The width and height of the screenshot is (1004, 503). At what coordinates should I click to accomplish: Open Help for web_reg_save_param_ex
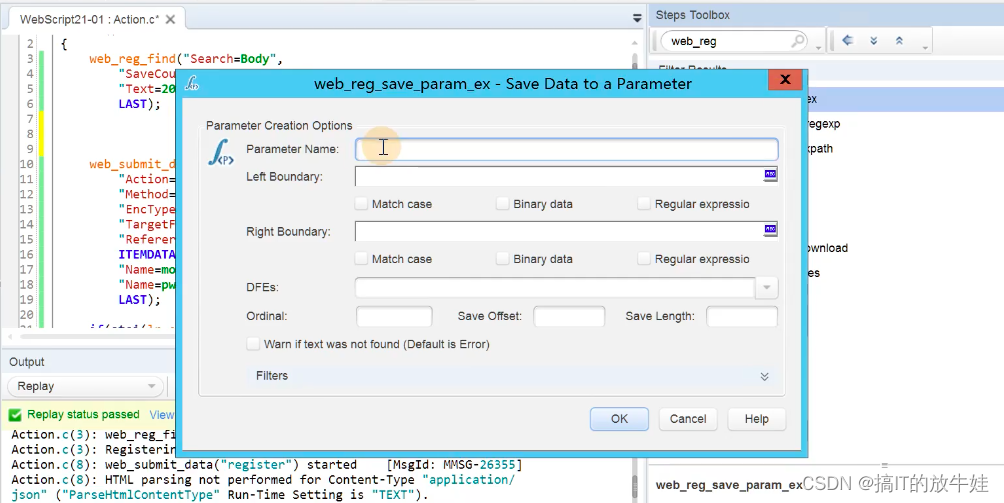pyautogui.click(x=756, y=419)
